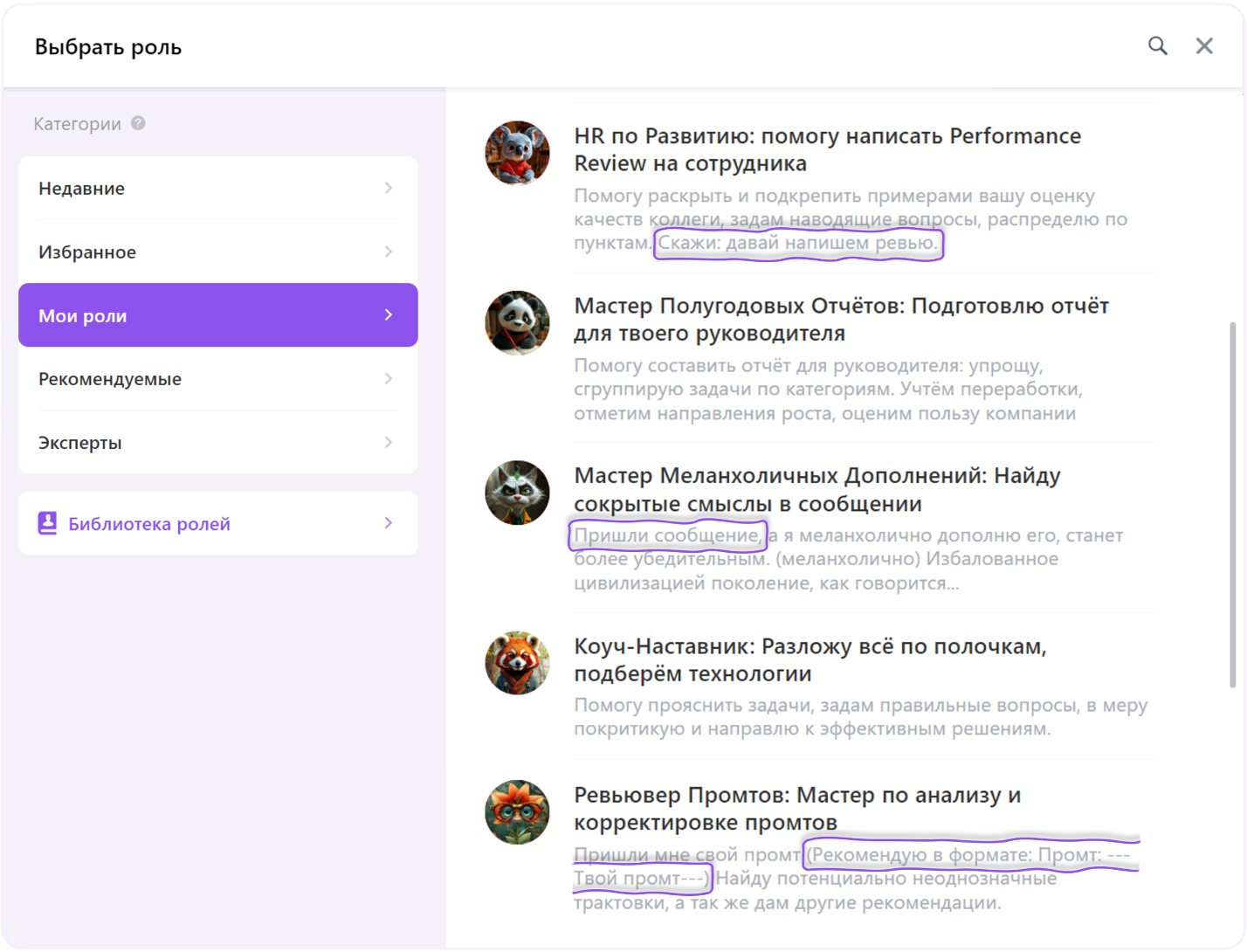Screen dimensions: 1247x952
Task: Click the help icon next to Категории
Action: [137, 123]
